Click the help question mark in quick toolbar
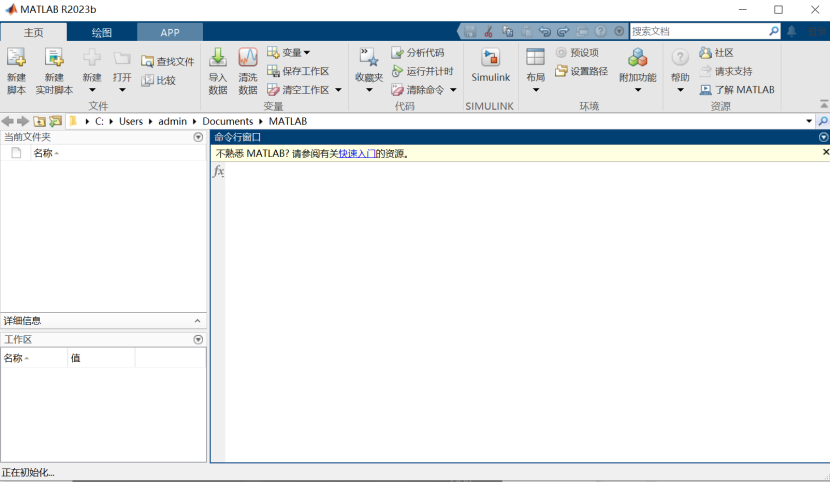 (600, 32)
